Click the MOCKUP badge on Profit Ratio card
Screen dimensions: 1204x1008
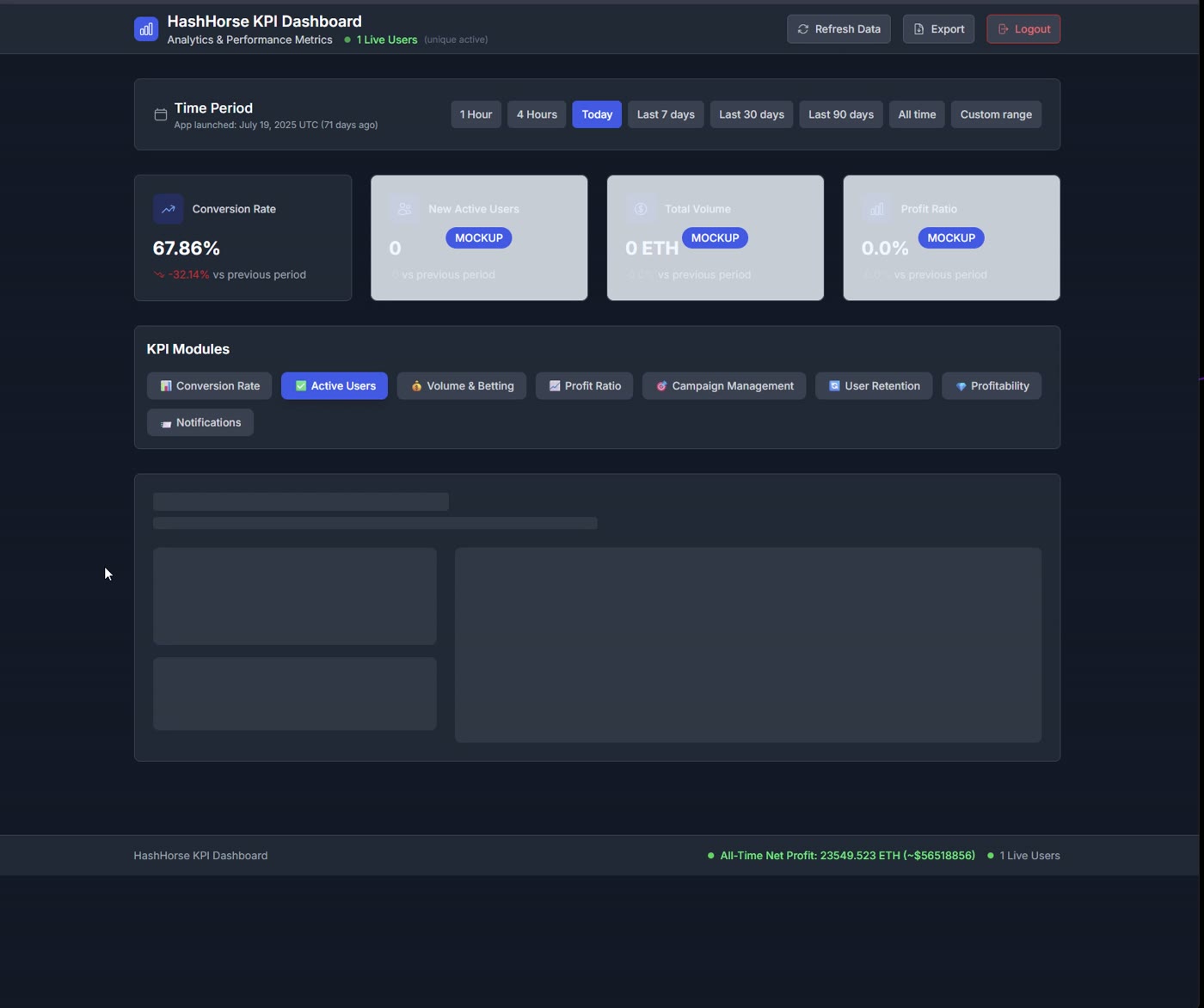951,238
